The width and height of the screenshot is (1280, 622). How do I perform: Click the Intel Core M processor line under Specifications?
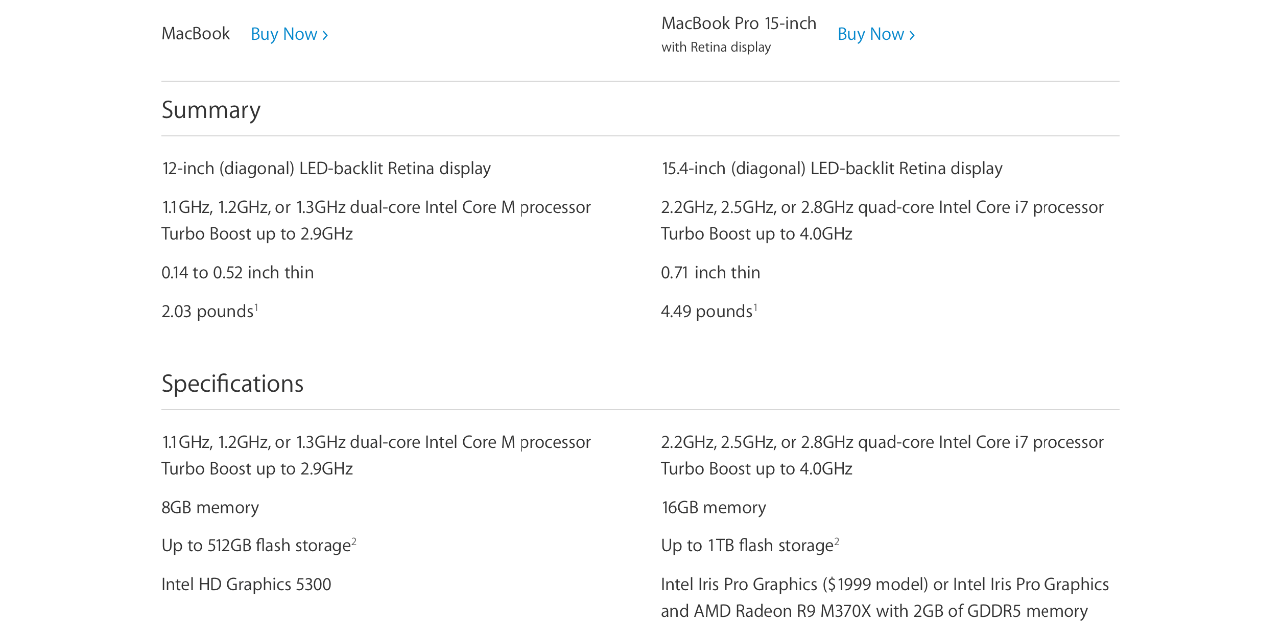(376, 442)
